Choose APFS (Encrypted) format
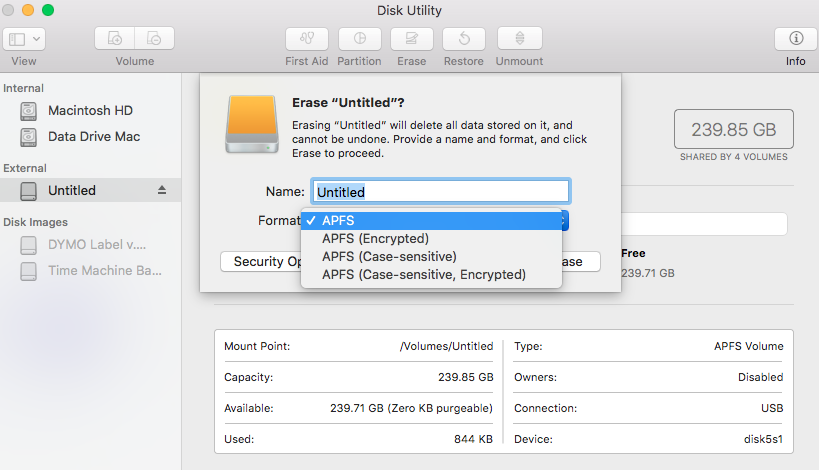 [431, 239]
